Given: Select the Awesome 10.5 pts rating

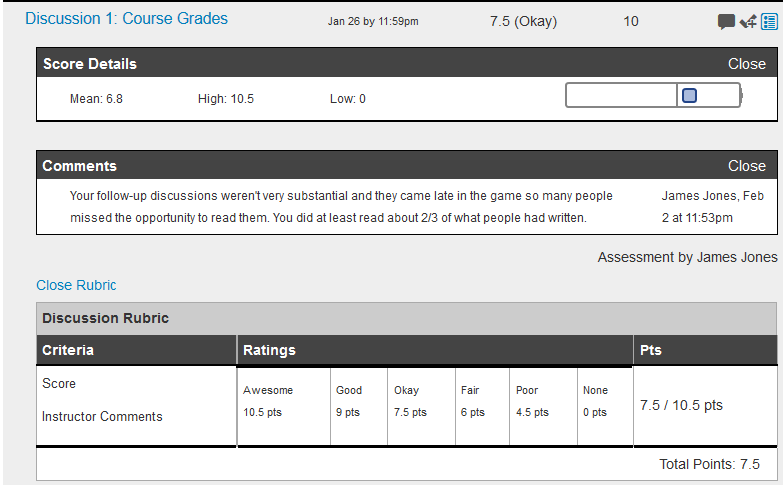Looking at the screenshot, I should [x=284, y=401].
